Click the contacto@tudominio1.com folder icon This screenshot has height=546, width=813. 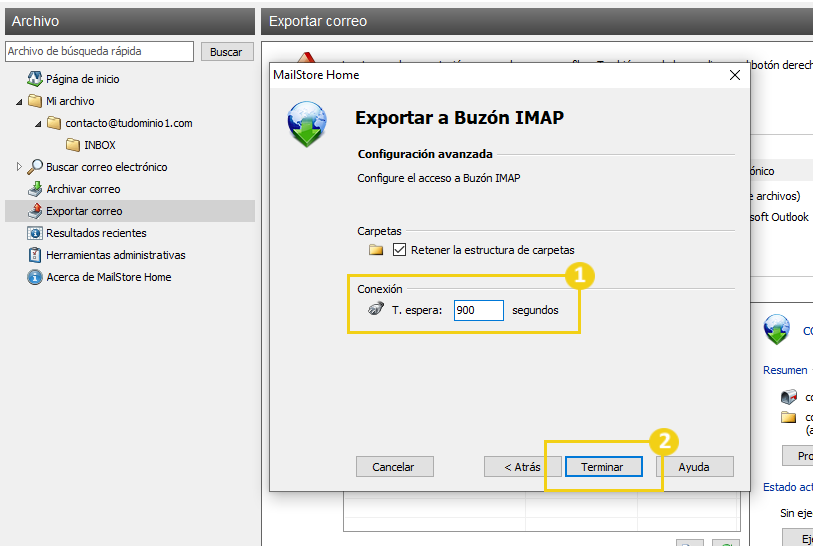point(54,123)
